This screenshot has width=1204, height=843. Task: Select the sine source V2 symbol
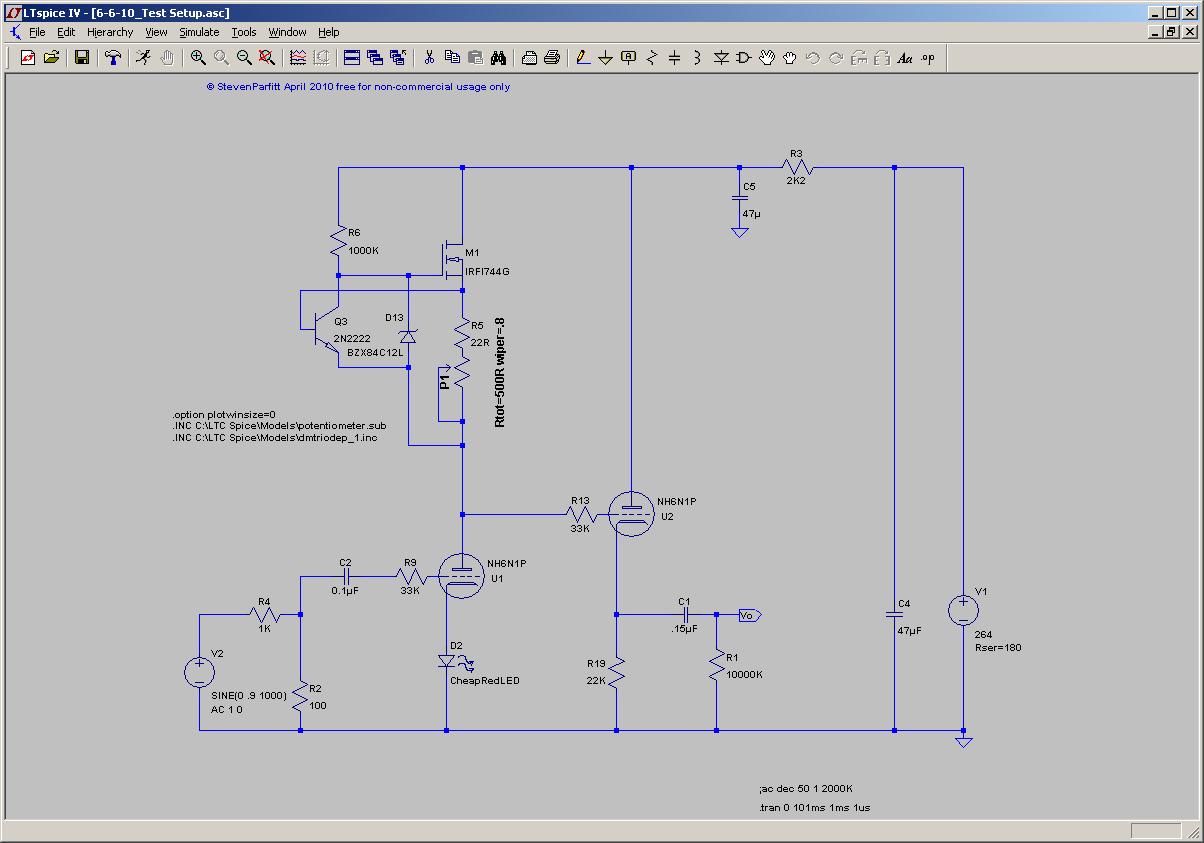[x=199, y=671]
